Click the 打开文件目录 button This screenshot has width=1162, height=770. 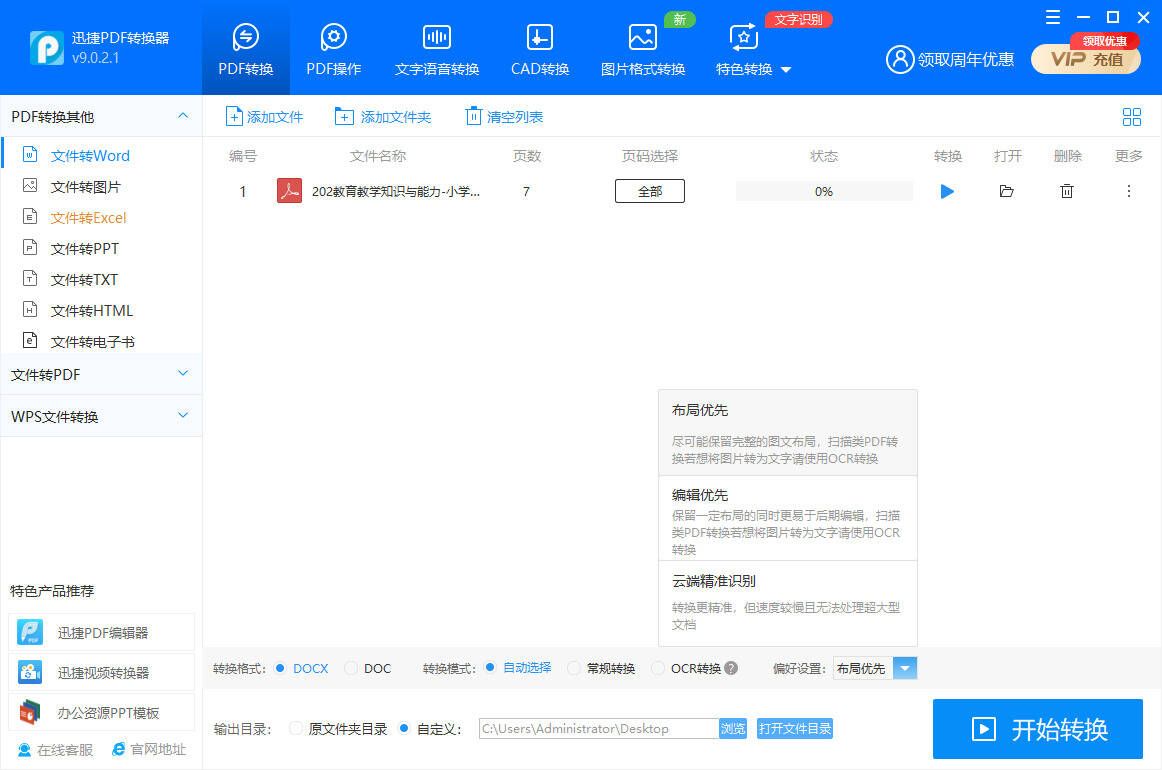point(794,728)
